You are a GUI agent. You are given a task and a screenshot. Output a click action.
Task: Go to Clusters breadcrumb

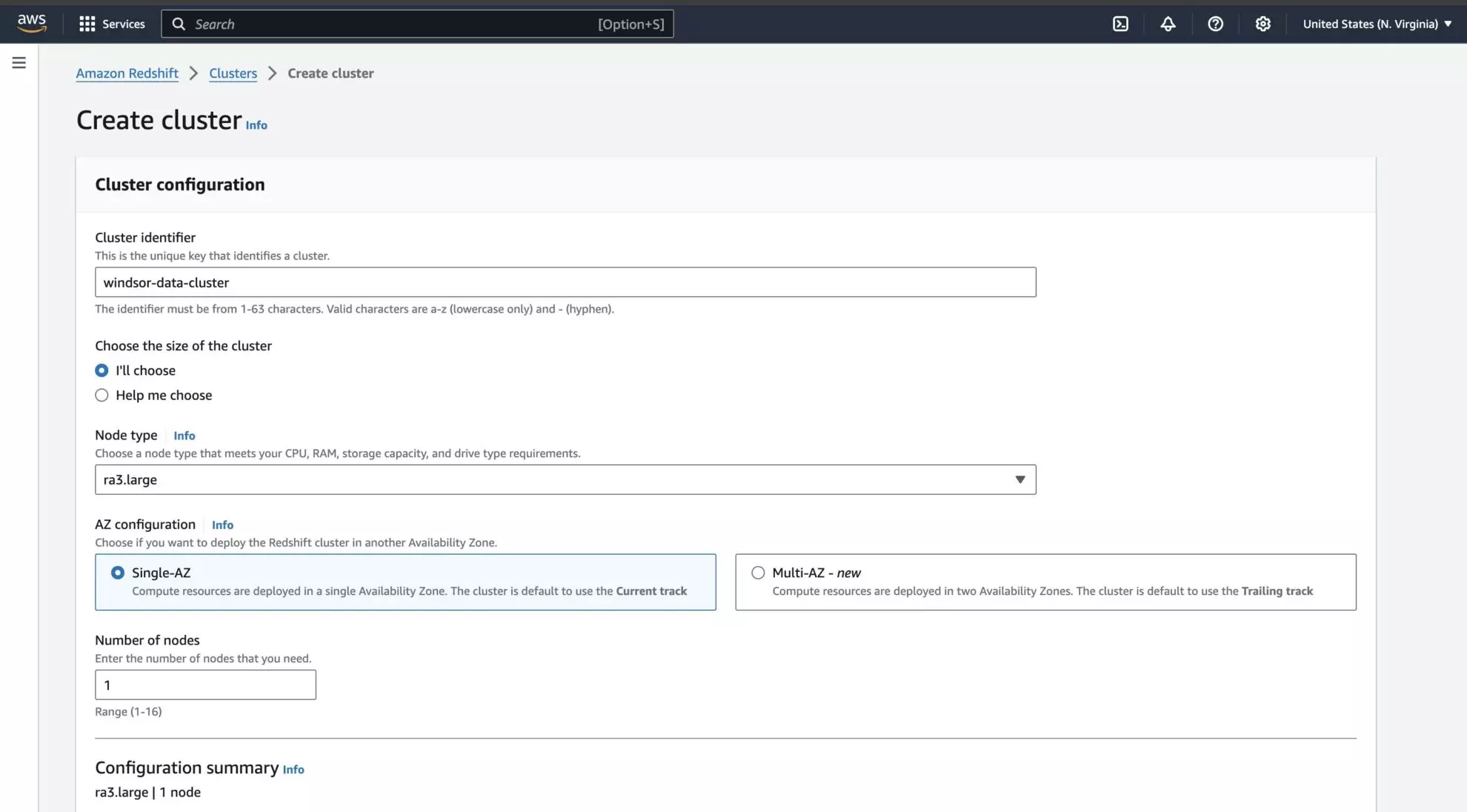tap(233, 73)
